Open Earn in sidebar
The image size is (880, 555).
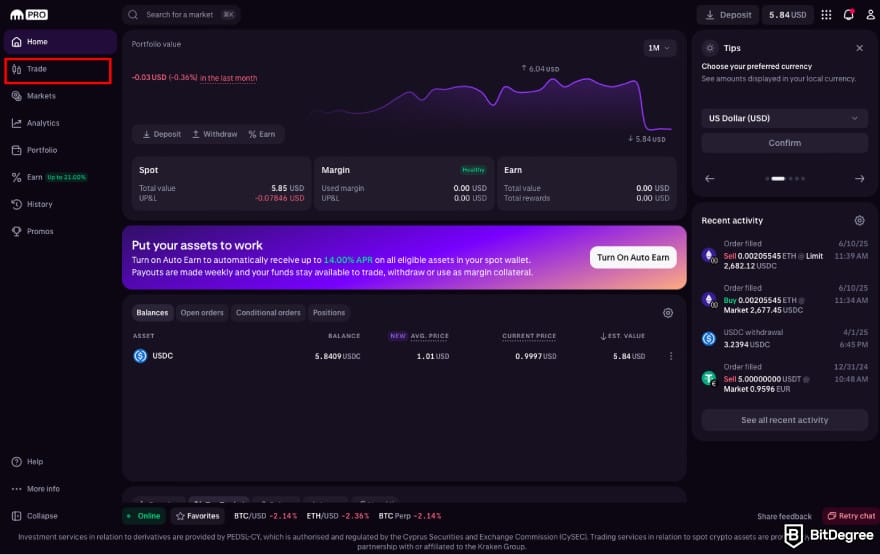[60, 177]
